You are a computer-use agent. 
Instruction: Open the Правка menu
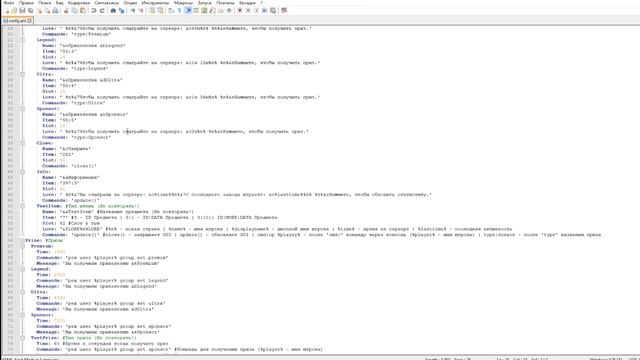coord(26,3)
